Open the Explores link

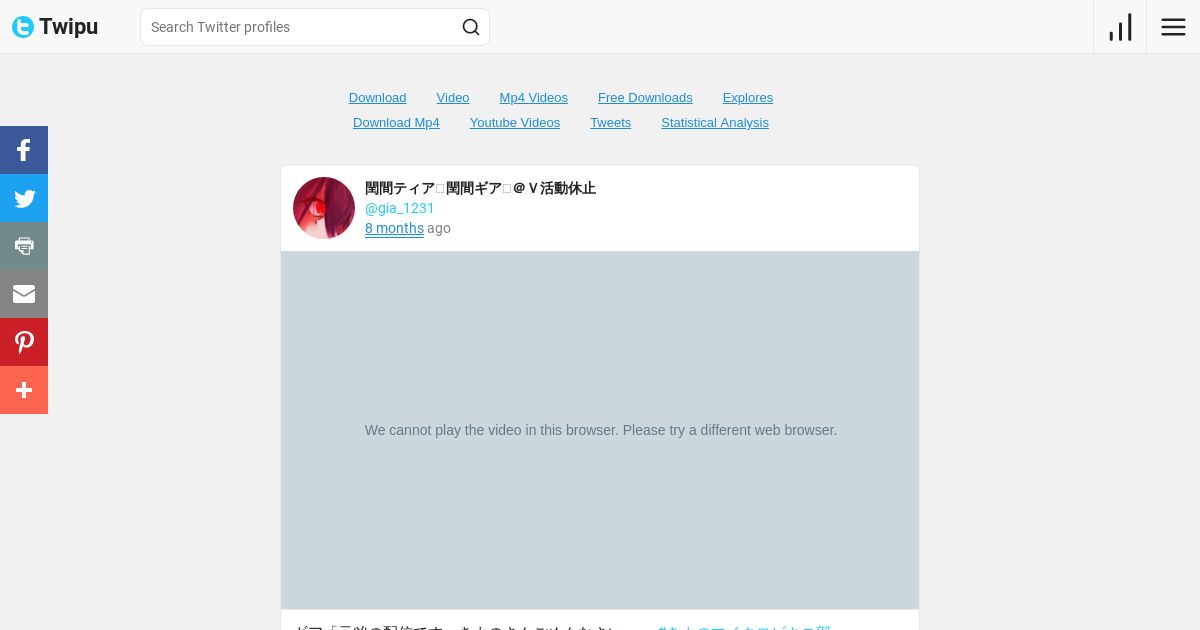point(748,97)
